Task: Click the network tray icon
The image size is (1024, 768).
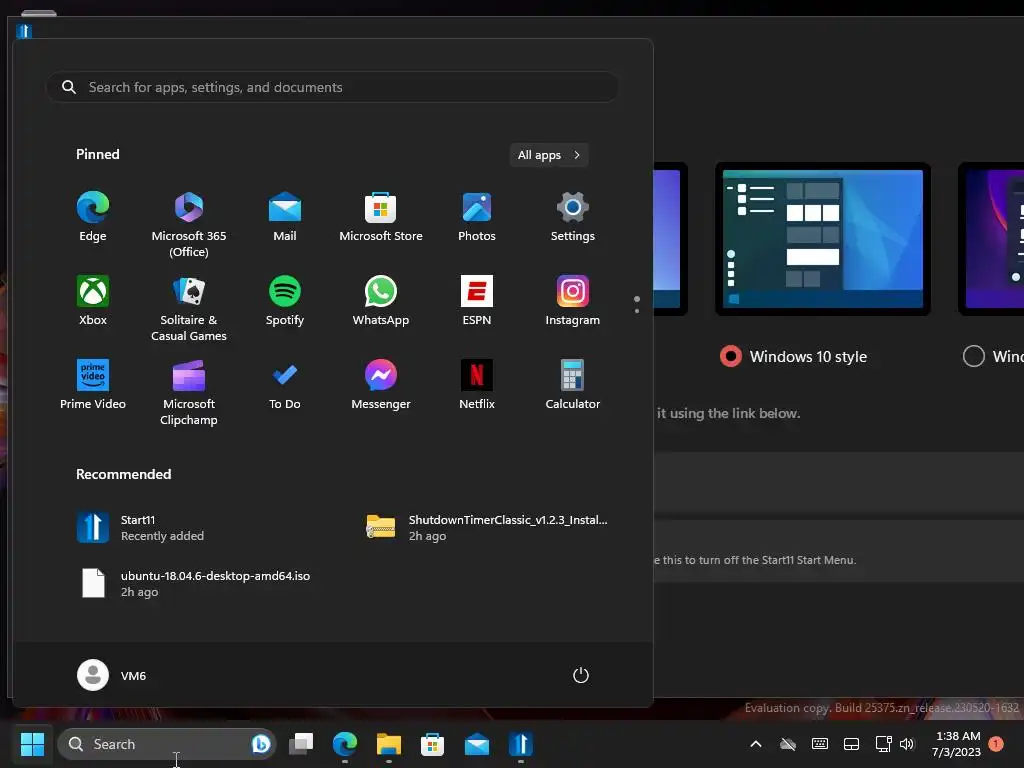Action: 883,744
